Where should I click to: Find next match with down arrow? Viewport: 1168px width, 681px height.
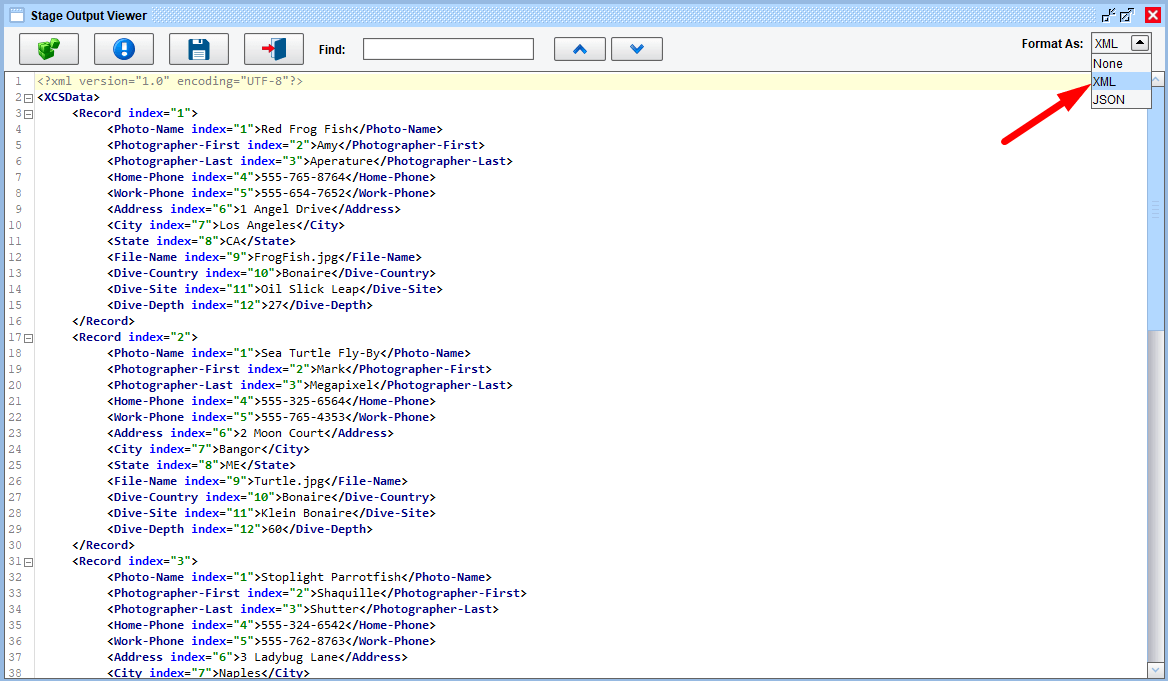637,49
